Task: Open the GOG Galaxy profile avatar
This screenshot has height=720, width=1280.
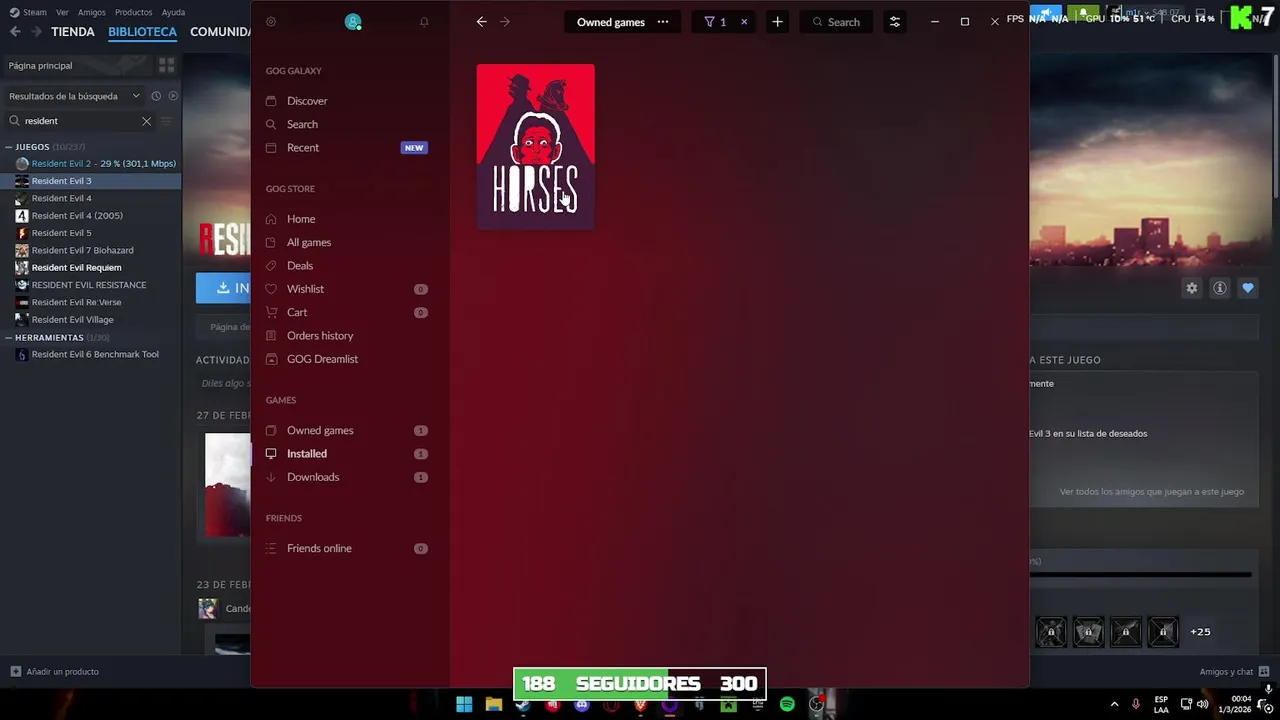Action: point(353,22)
